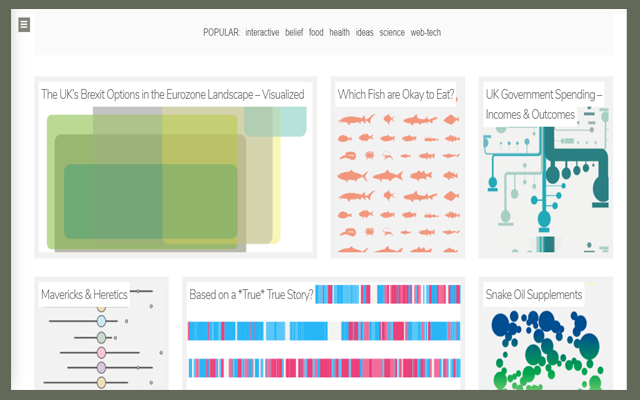Open 'Based on a *True* True Story?'
Screen dimensions: 640x400
click(252, 294)
